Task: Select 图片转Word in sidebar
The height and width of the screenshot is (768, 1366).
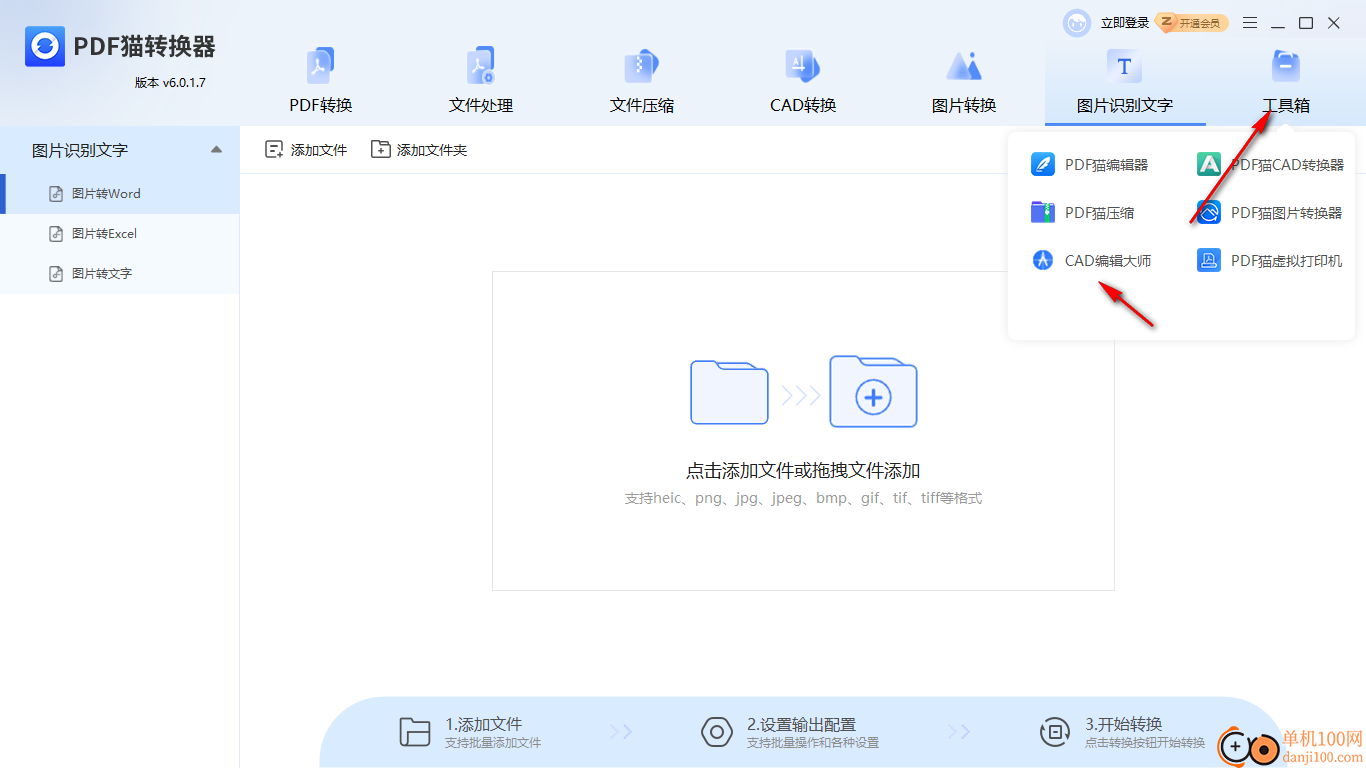Action: coord(120,194)
